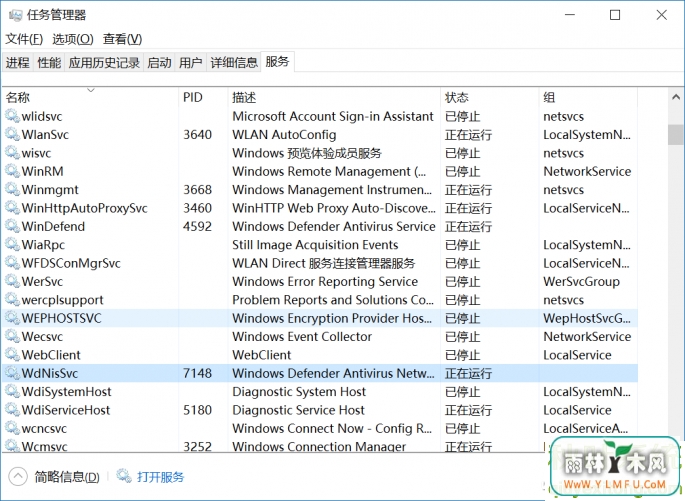The height and width of the screenshot is (501, 685).
Task: Switch to the 用户 tab
Action: 190,63
